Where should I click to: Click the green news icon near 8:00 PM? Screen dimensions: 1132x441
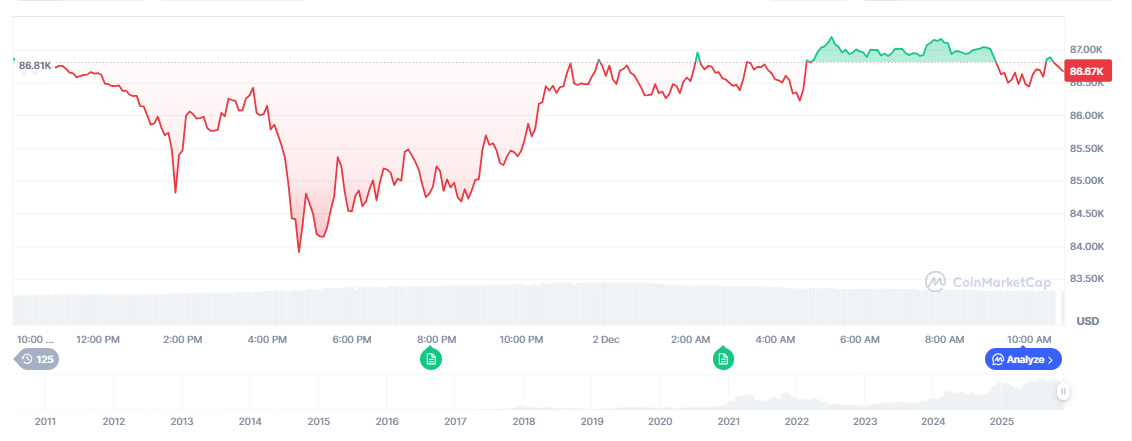point(431,358)
